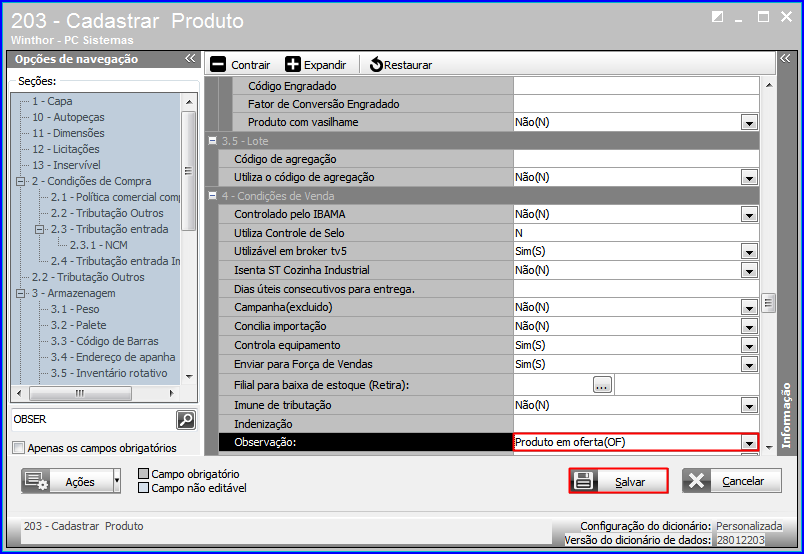Select 12 - Licitações section

pos(66,149)
